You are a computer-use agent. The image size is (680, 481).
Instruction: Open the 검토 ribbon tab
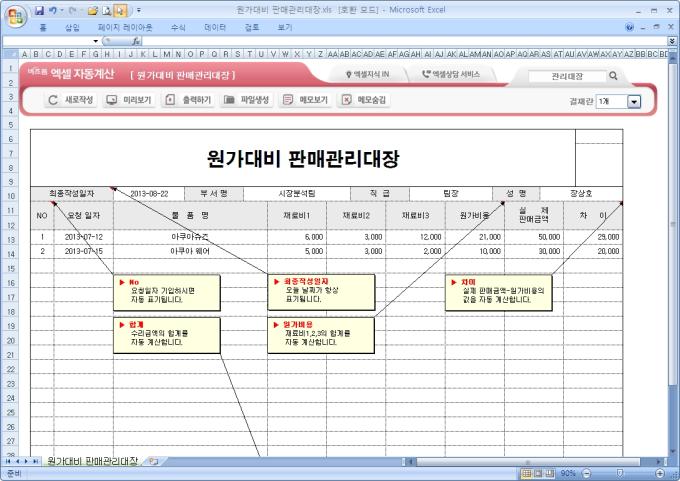pyautogui.click(x=252, y=27)
